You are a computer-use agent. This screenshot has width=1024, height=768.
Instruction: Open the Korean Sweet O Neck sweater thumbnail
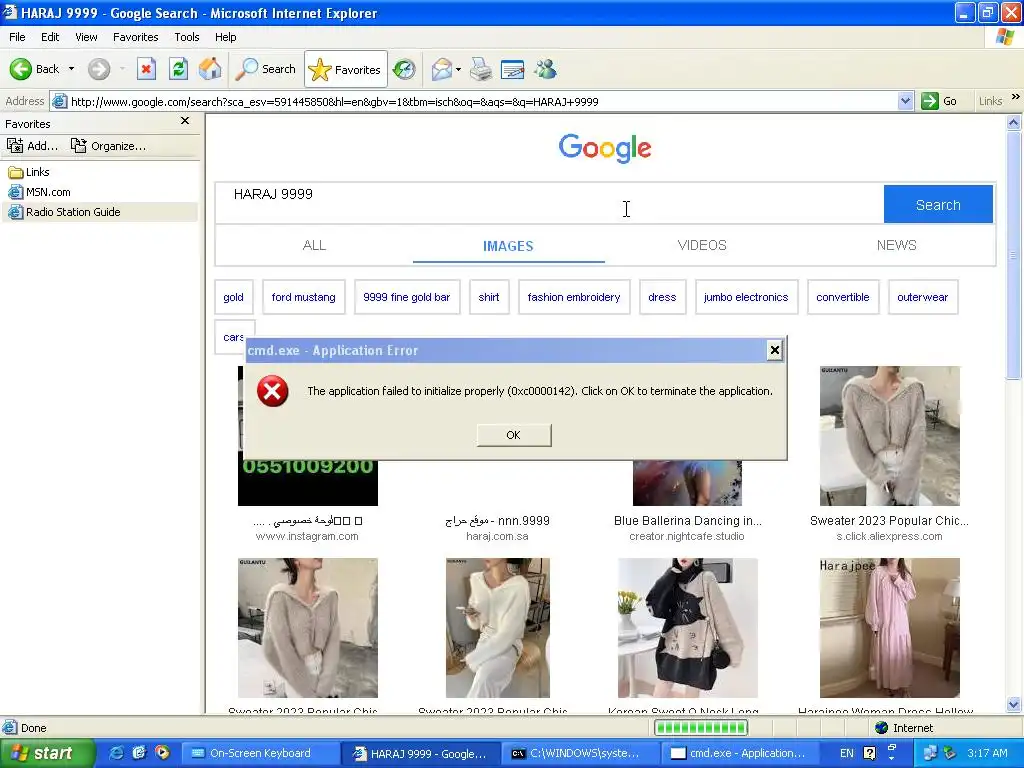click(688, 628)
